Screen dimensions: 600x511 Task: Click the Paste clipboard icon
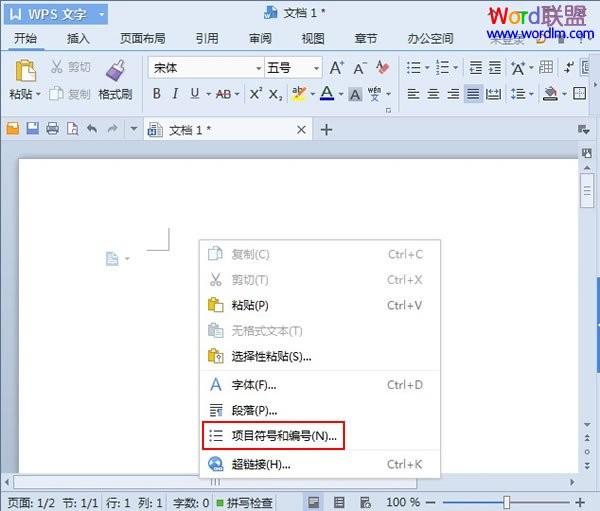[x=27, y=71]
